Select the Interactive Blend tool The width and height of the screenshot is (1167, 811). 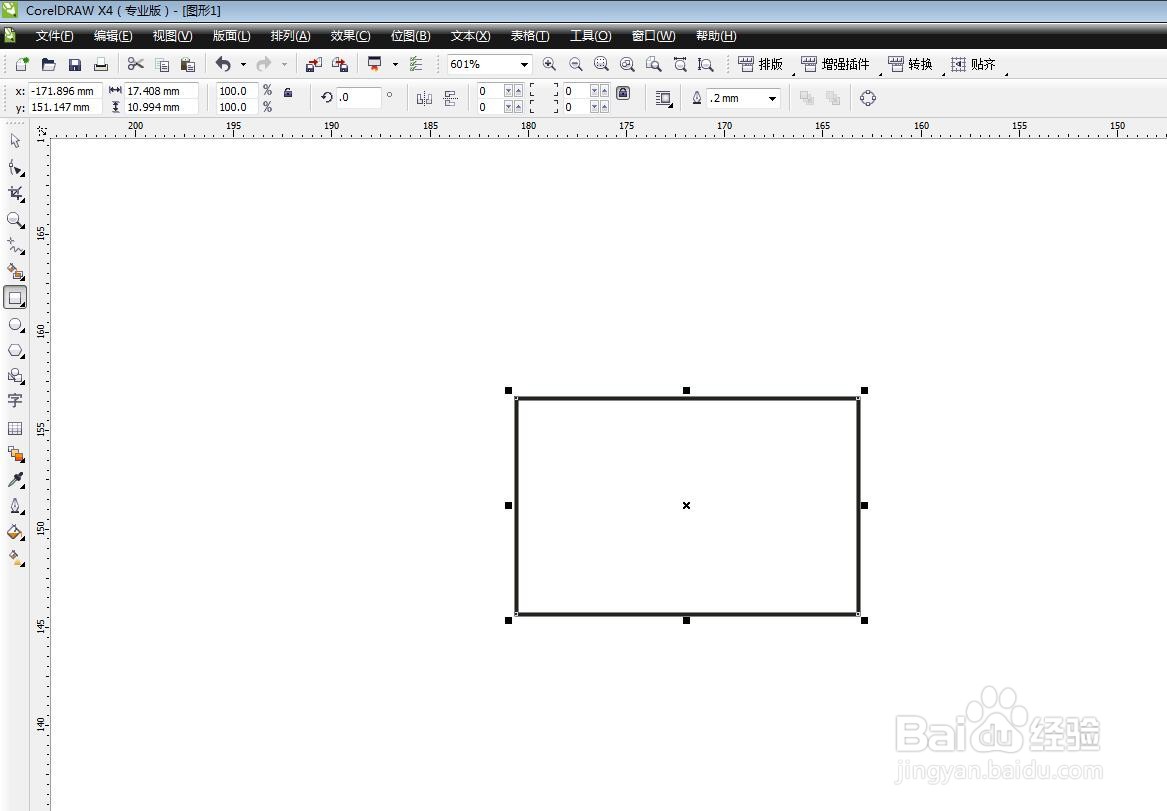point(15,454)
